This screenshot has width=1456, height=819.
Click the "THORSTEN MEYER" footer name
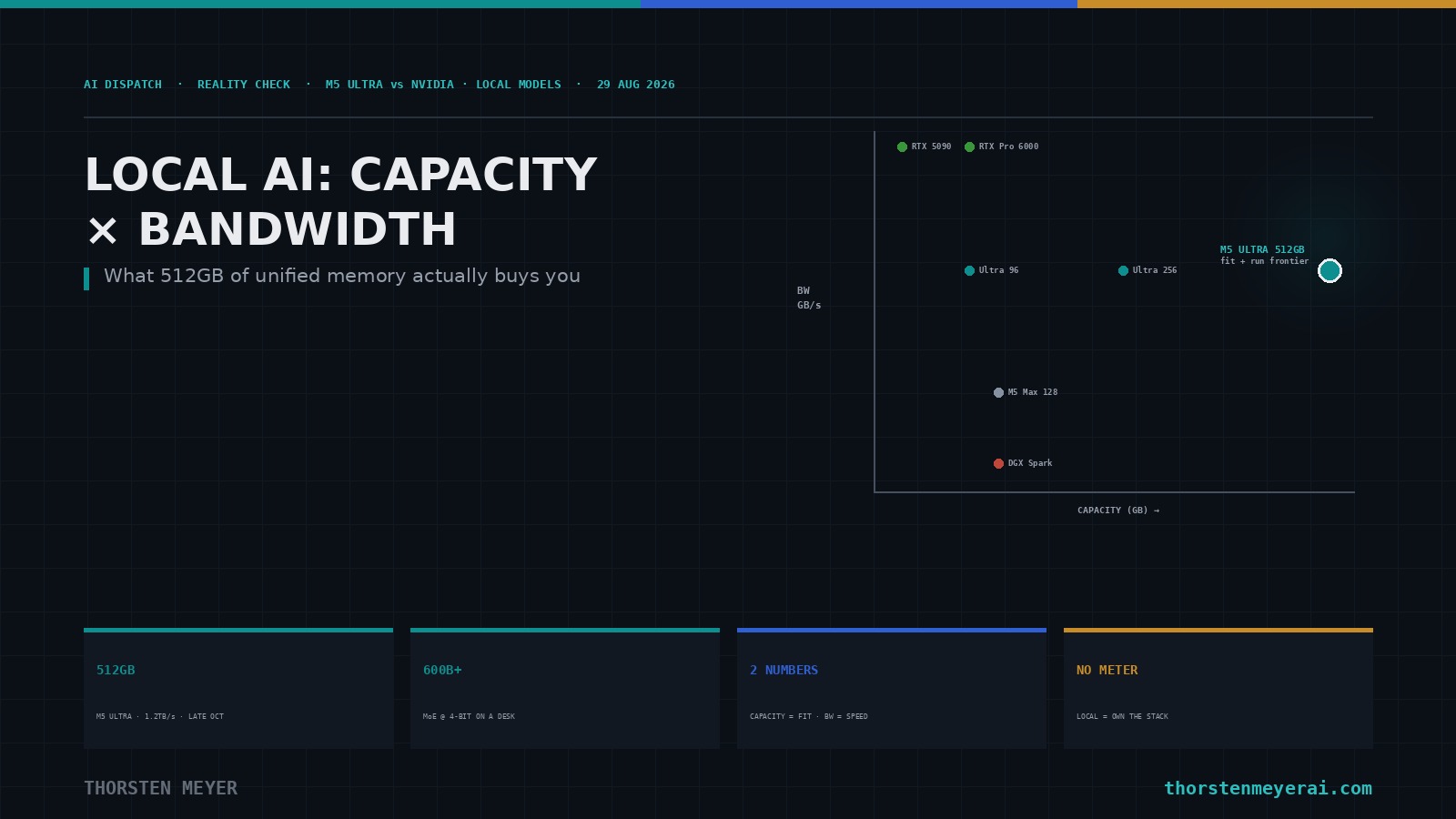pos(160,788)
